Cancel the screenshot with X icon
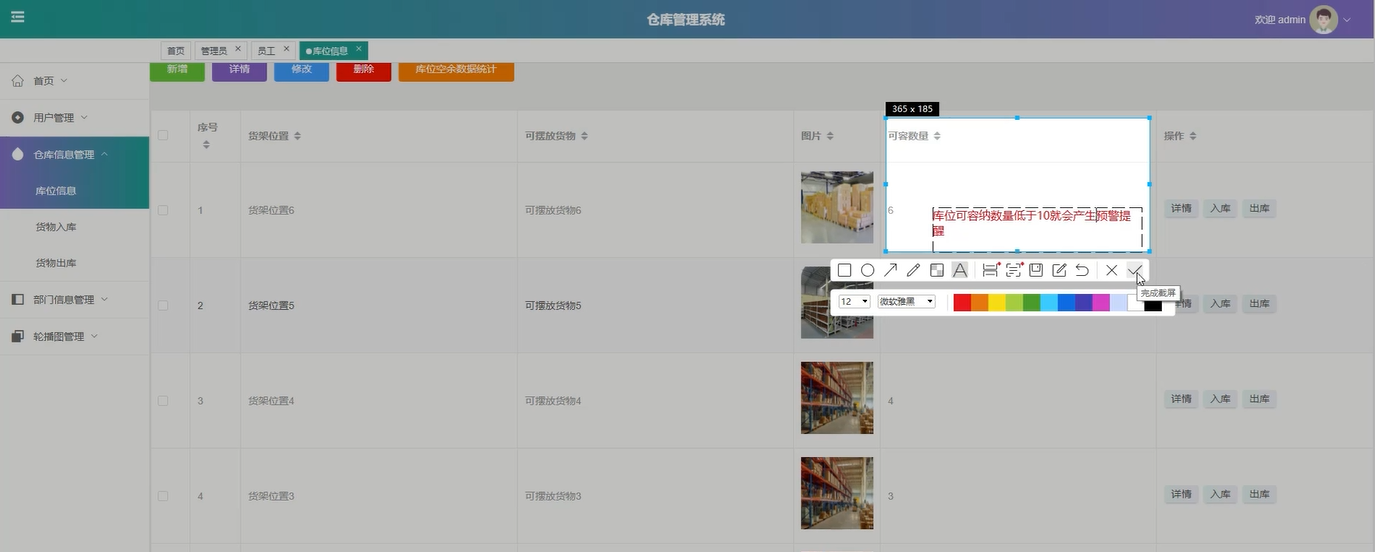This screenshot has width=1375, height=552. (x=1111, y=270)
